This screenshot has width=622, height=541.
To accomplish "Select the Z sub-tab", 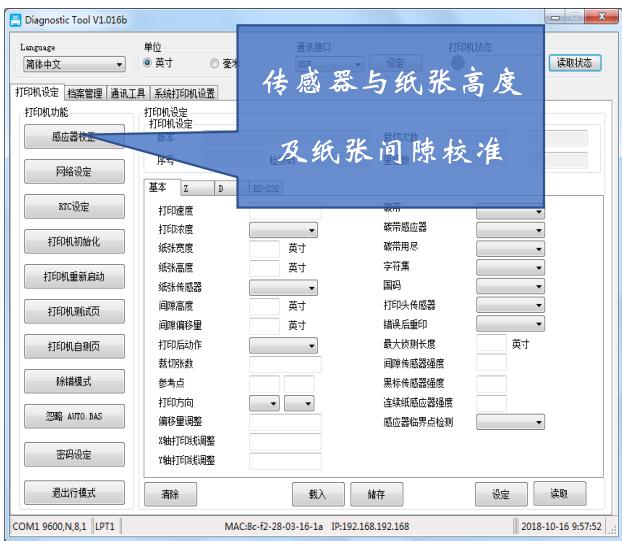I will point(197,188).
